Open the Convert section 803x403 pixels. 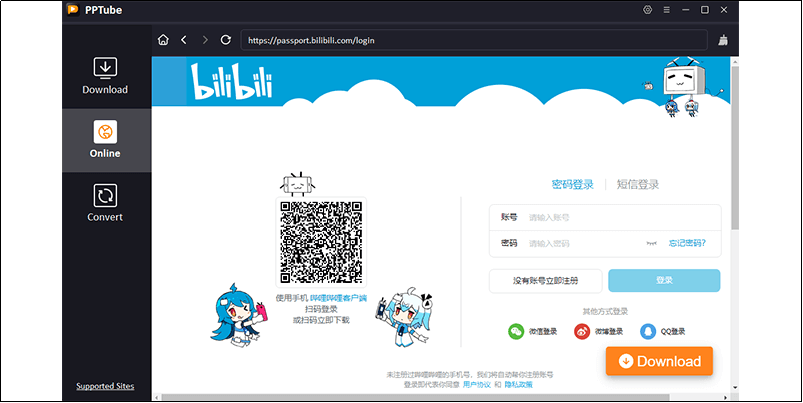coord(105,203)
